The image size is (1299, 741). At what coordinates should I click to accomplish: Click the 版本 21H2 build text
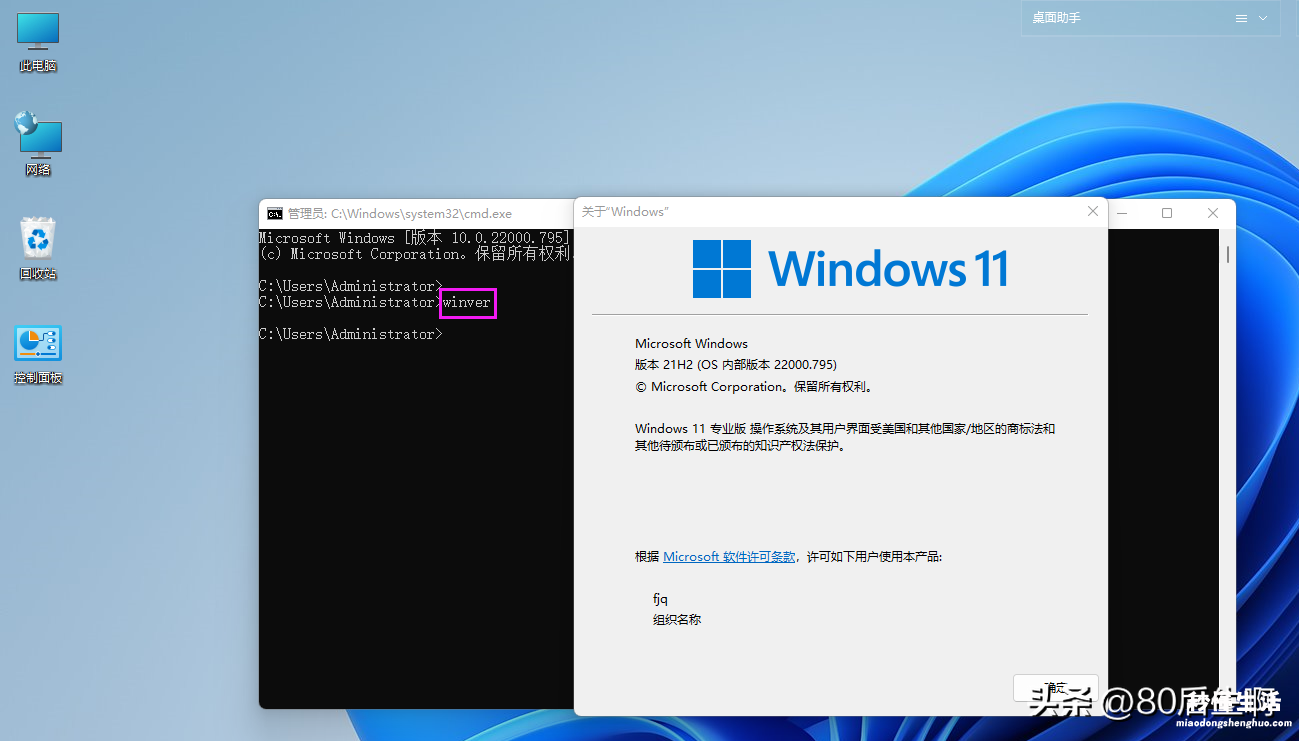point(736,365)
